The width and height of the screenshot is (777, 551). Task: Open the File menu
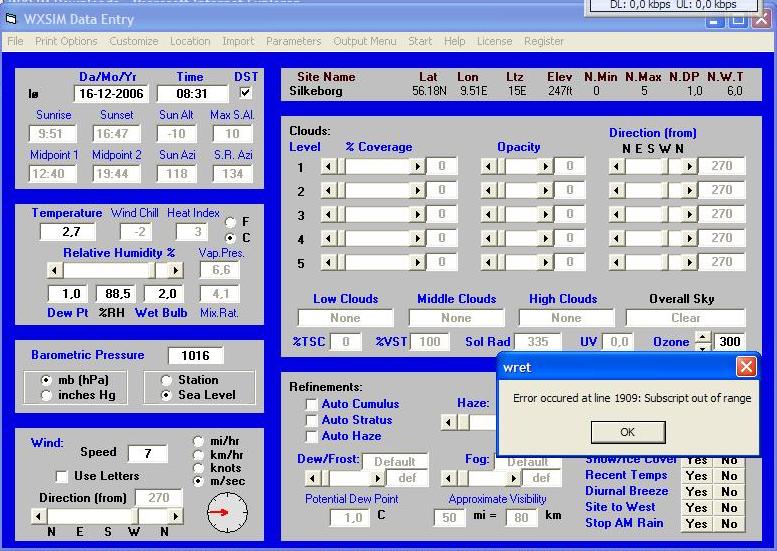point(15,41)
